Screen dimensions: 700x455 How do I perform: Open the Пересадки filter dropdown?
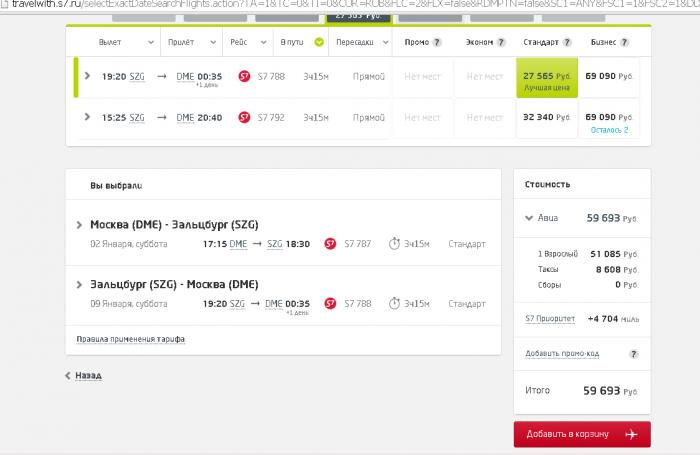(x=362, y=42)
